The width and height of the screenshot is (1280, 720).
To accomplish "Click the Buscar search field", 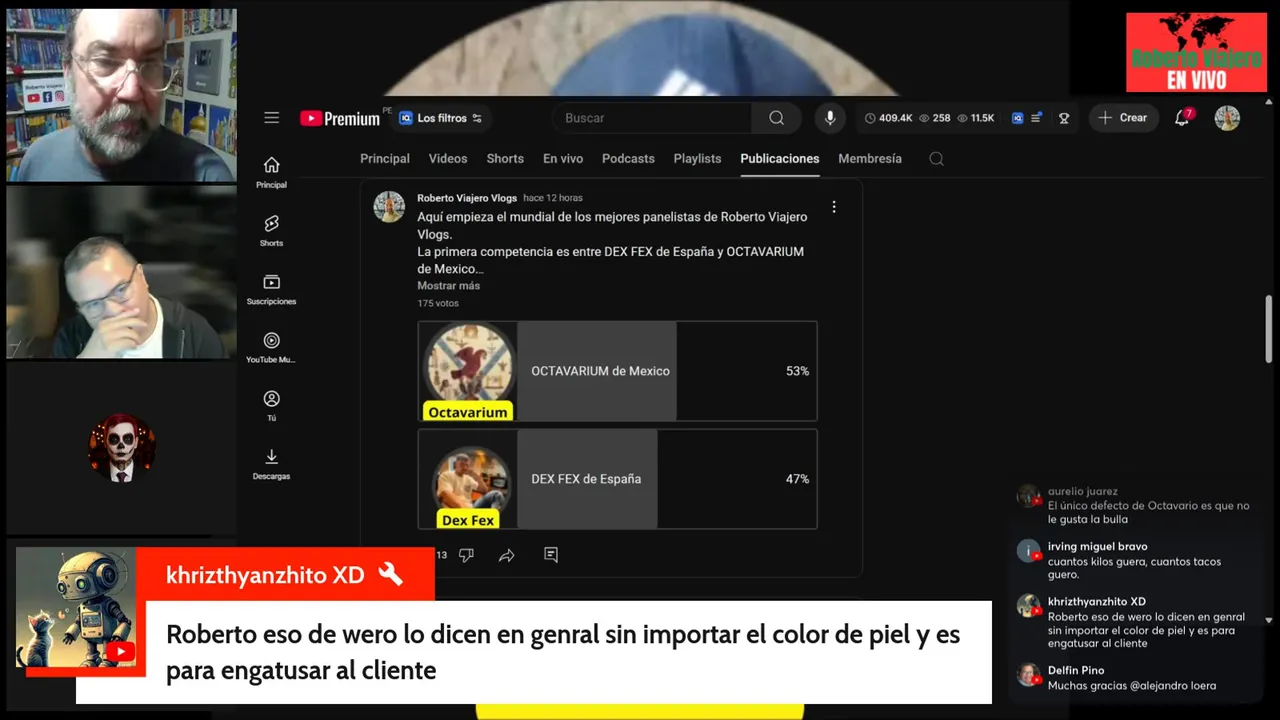I will coord(651,118).
